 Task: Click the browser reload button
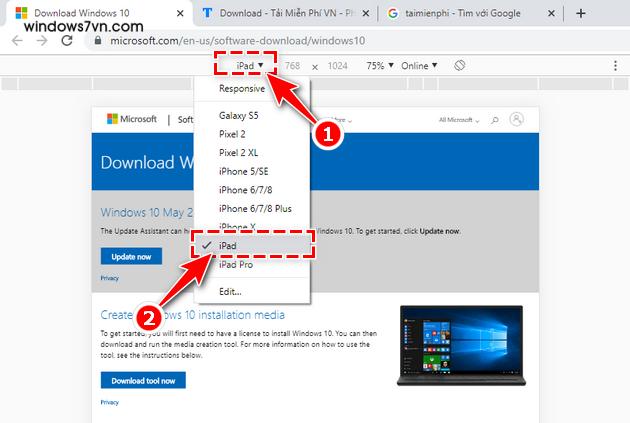[x=66, y=40]
